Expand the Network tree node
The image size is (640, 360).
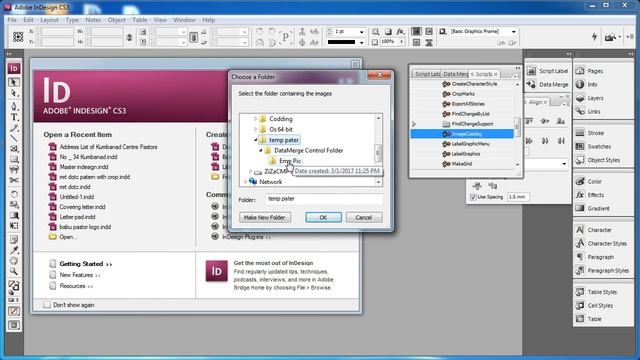click(x=246, y=182)
